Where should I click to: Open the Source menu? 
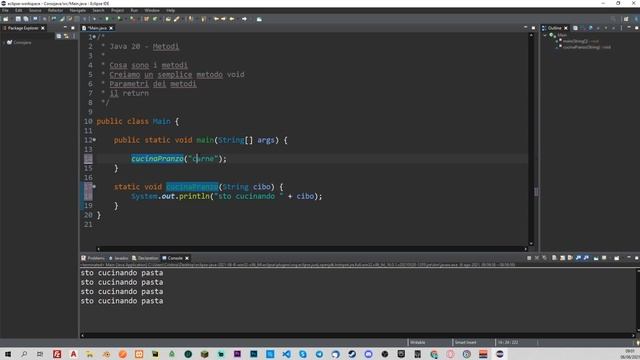coord(35,10)
